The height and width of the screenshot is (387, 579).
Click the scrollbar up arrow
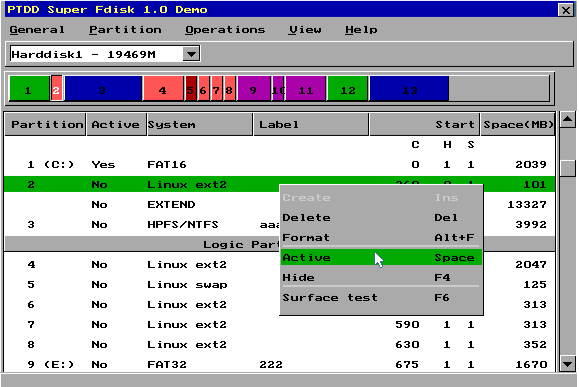click(x=567, y=119)
